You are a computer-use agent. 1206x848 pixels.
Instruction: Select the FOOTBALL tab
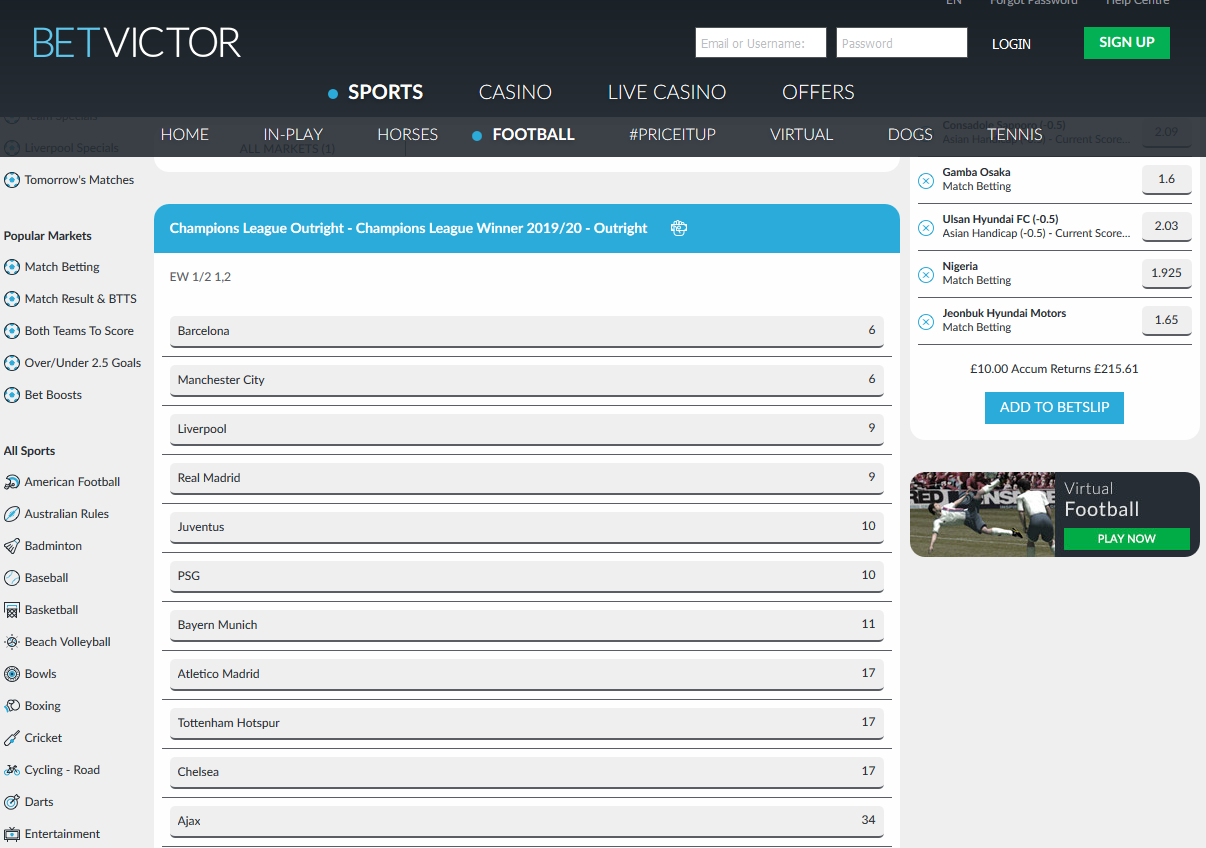click(533, 134)
